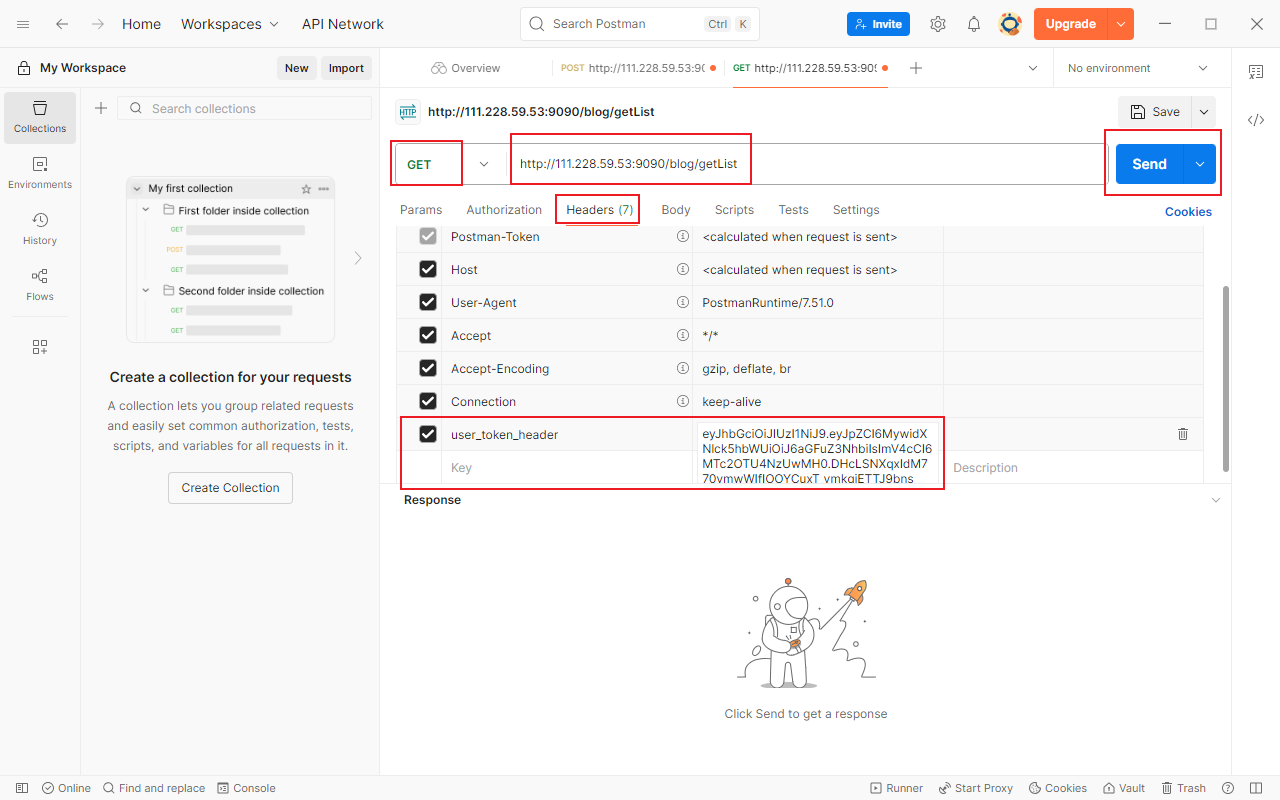Toggle the sidebar layout icon in status bar
Viewport: 1280px width, 800px height.
click(22, 788)
